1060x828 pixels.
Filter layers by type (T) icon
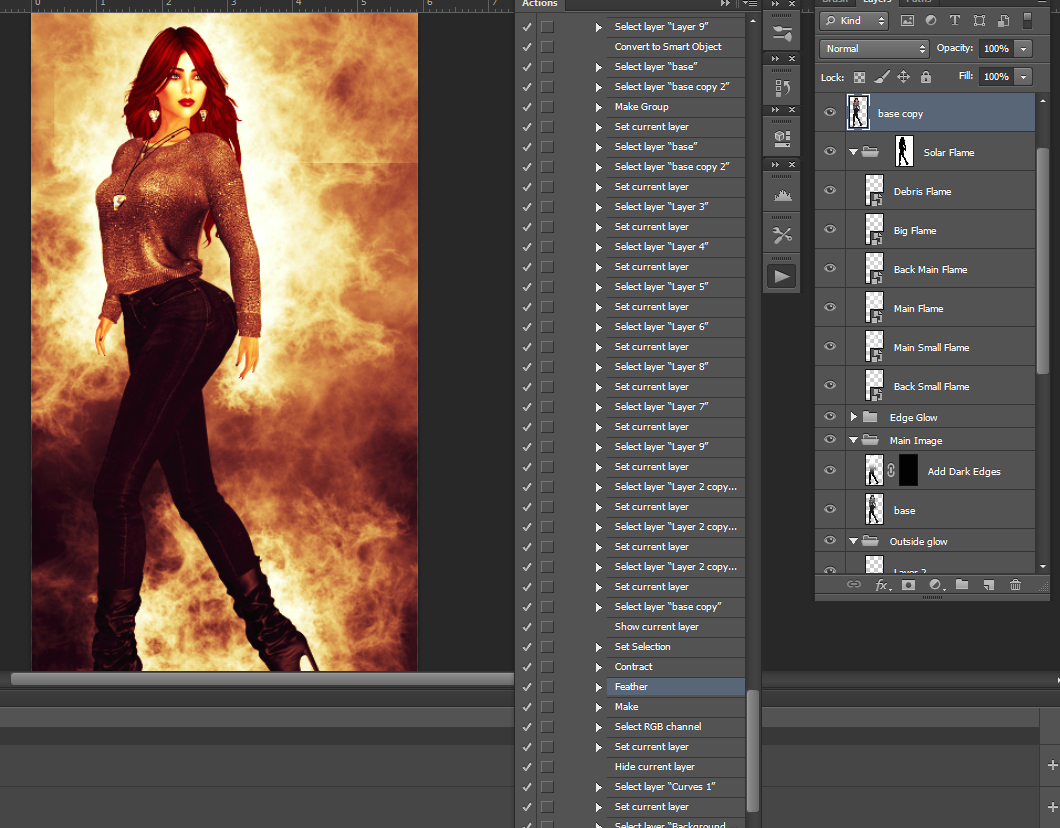coord(955,20)
